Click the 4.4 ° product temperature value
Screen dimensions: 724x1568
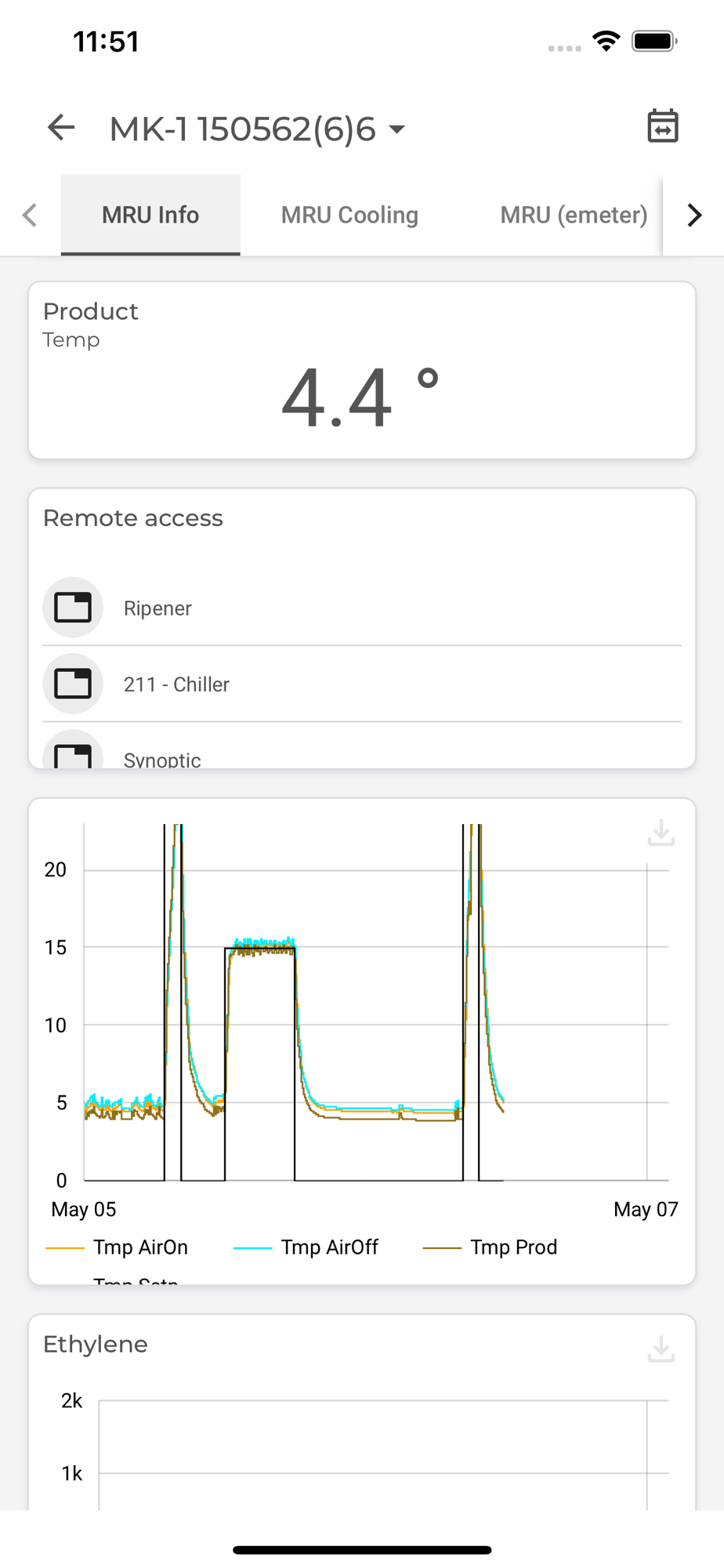[x=361, y=397]
